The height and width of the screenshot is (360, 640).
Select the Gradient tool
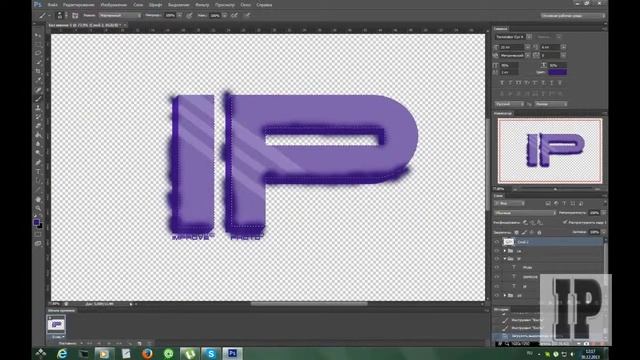[38, 135]
